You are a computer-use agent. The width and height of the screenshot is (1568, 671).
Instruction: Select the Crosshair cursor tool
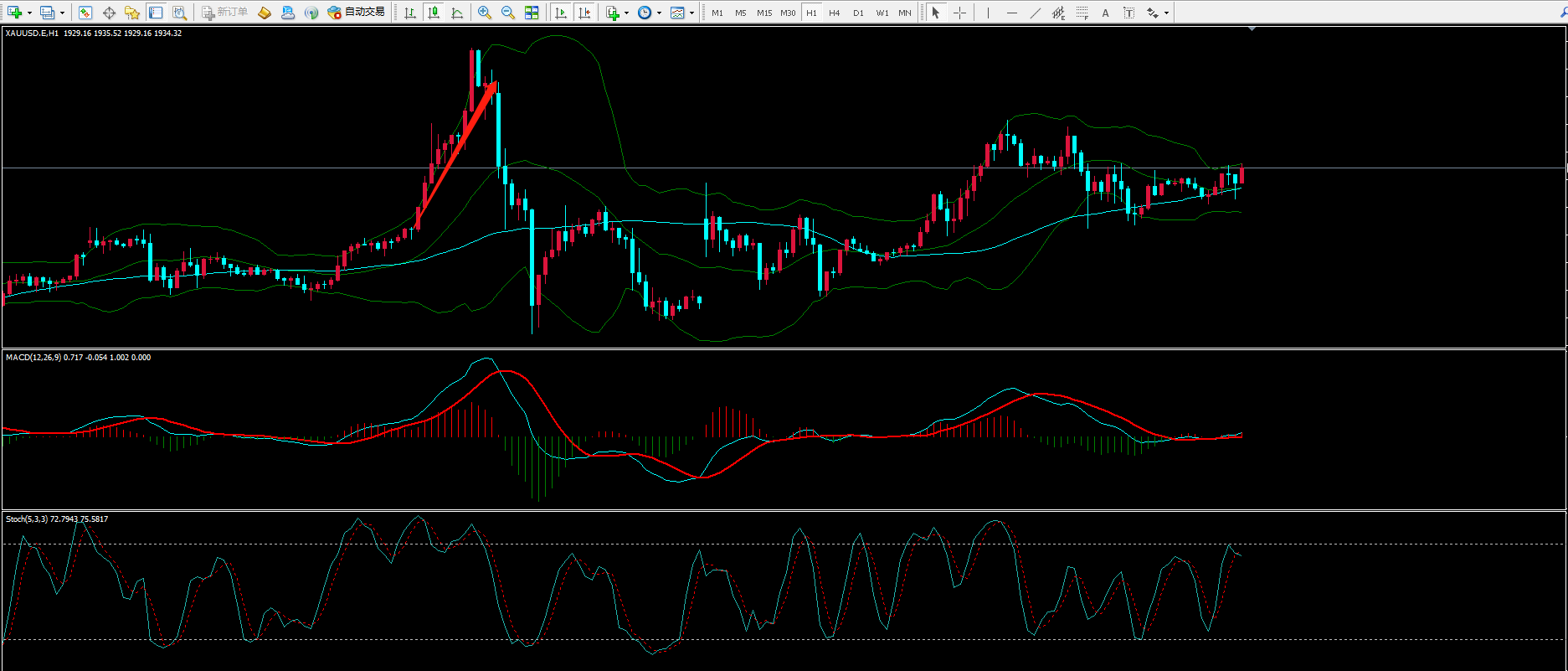coord(959,13)
